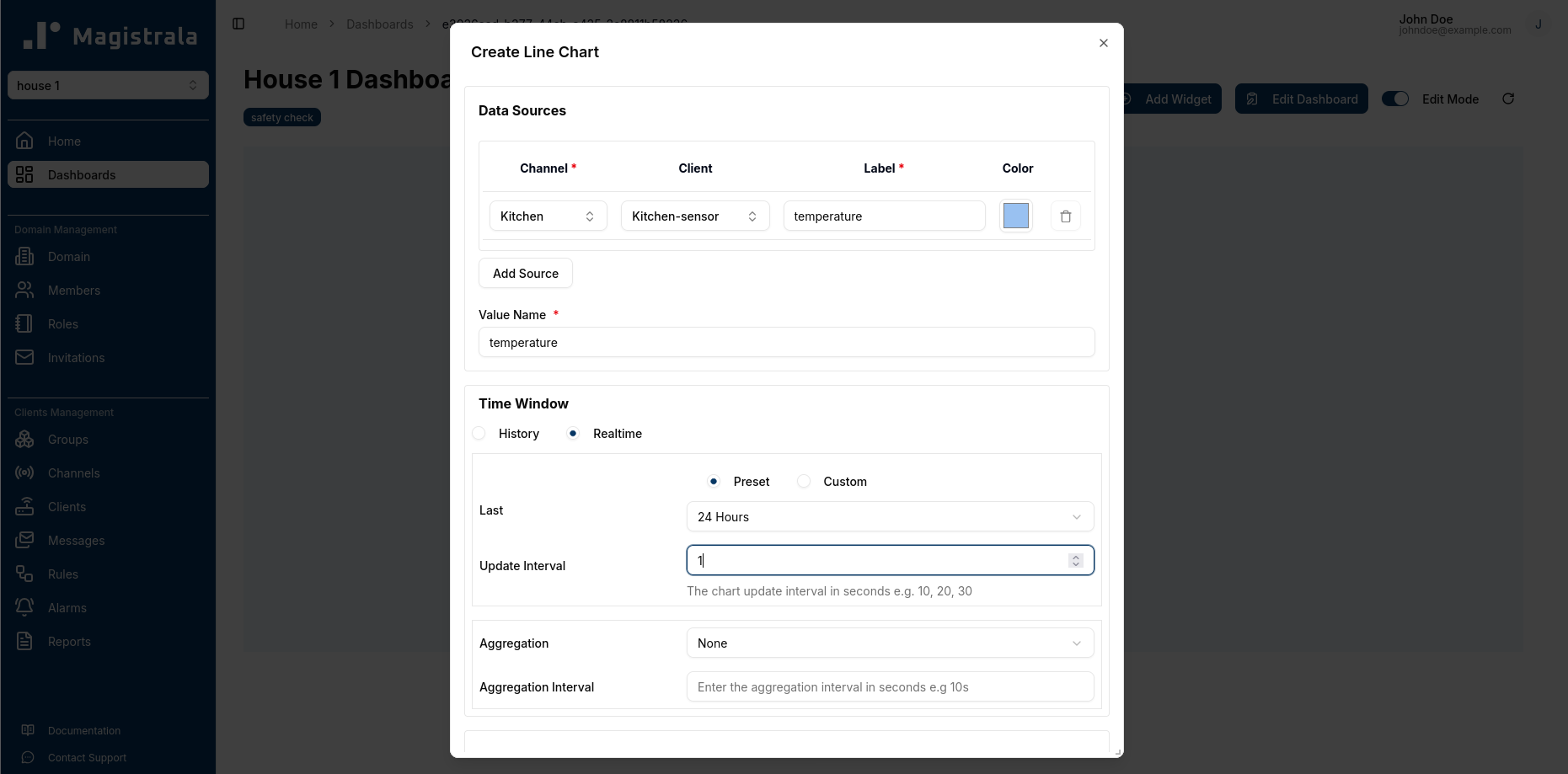Delete the Kitchen data source row
1568x774 pixels.
click(x=1065, y=216)
